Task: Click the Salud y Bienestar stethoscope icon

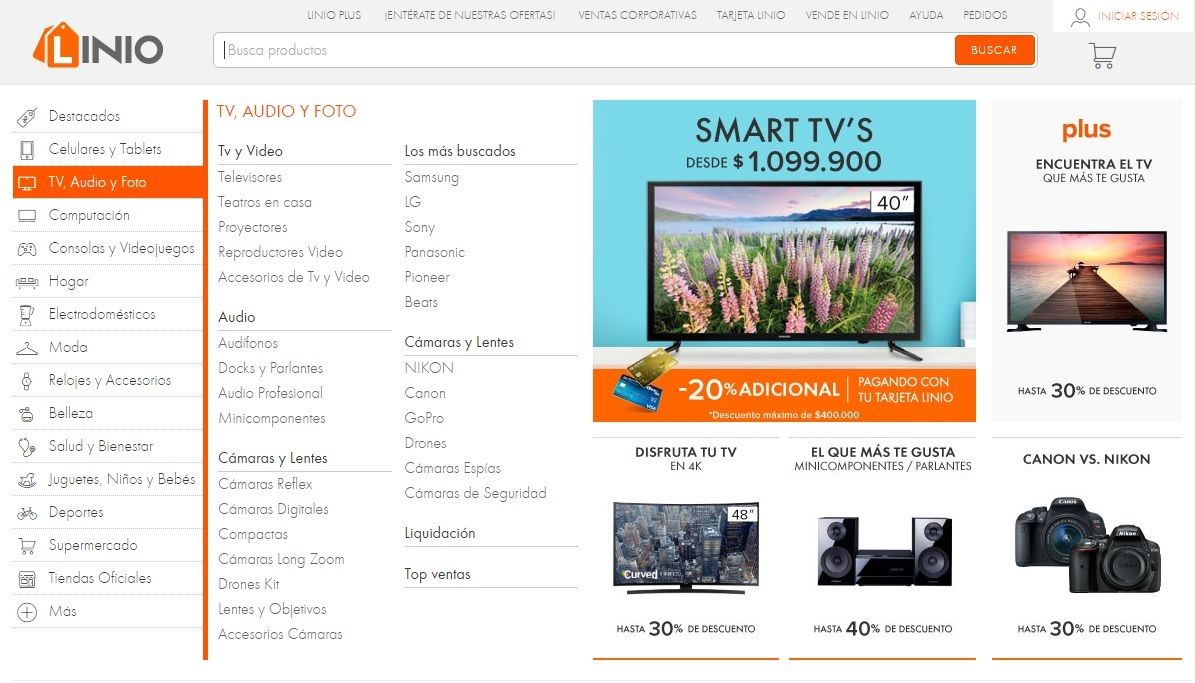Action: pyautogui.click(x=27, y=447)
